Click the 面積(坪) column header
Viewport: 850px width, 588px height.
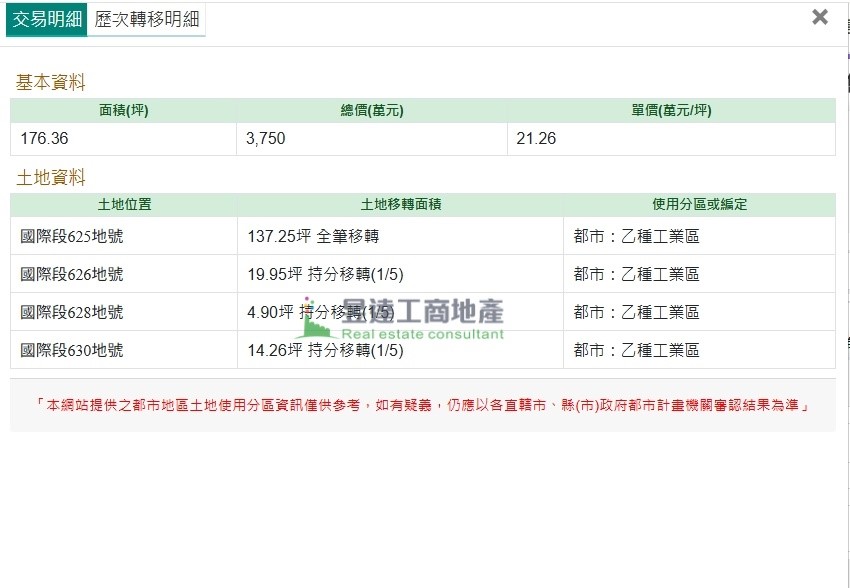coord(124,111)
